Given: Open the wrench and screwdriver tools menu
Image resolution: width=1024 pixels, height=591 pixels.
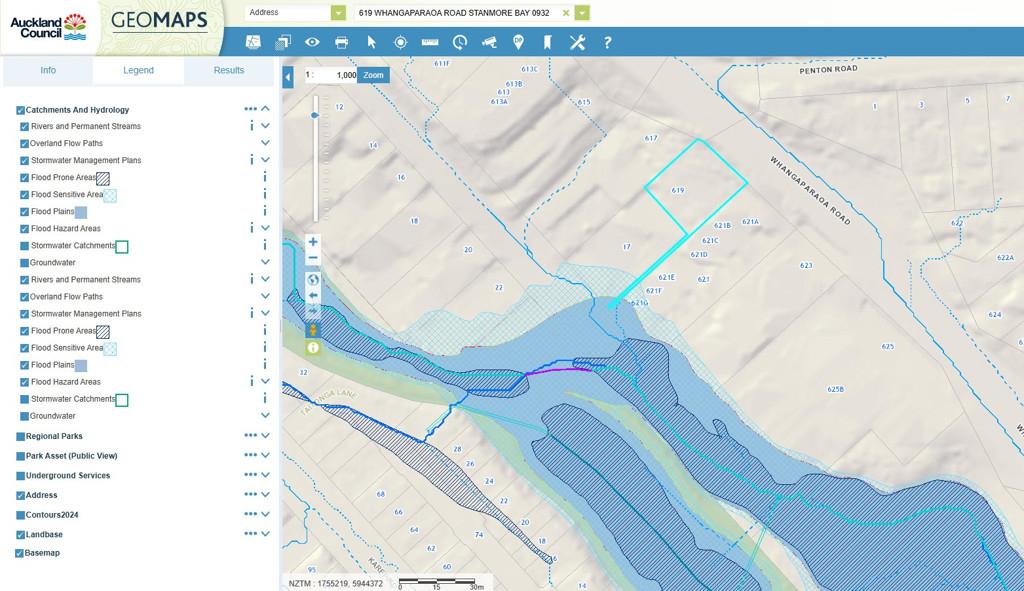Looking at the screenshot, I should [577, 42].
